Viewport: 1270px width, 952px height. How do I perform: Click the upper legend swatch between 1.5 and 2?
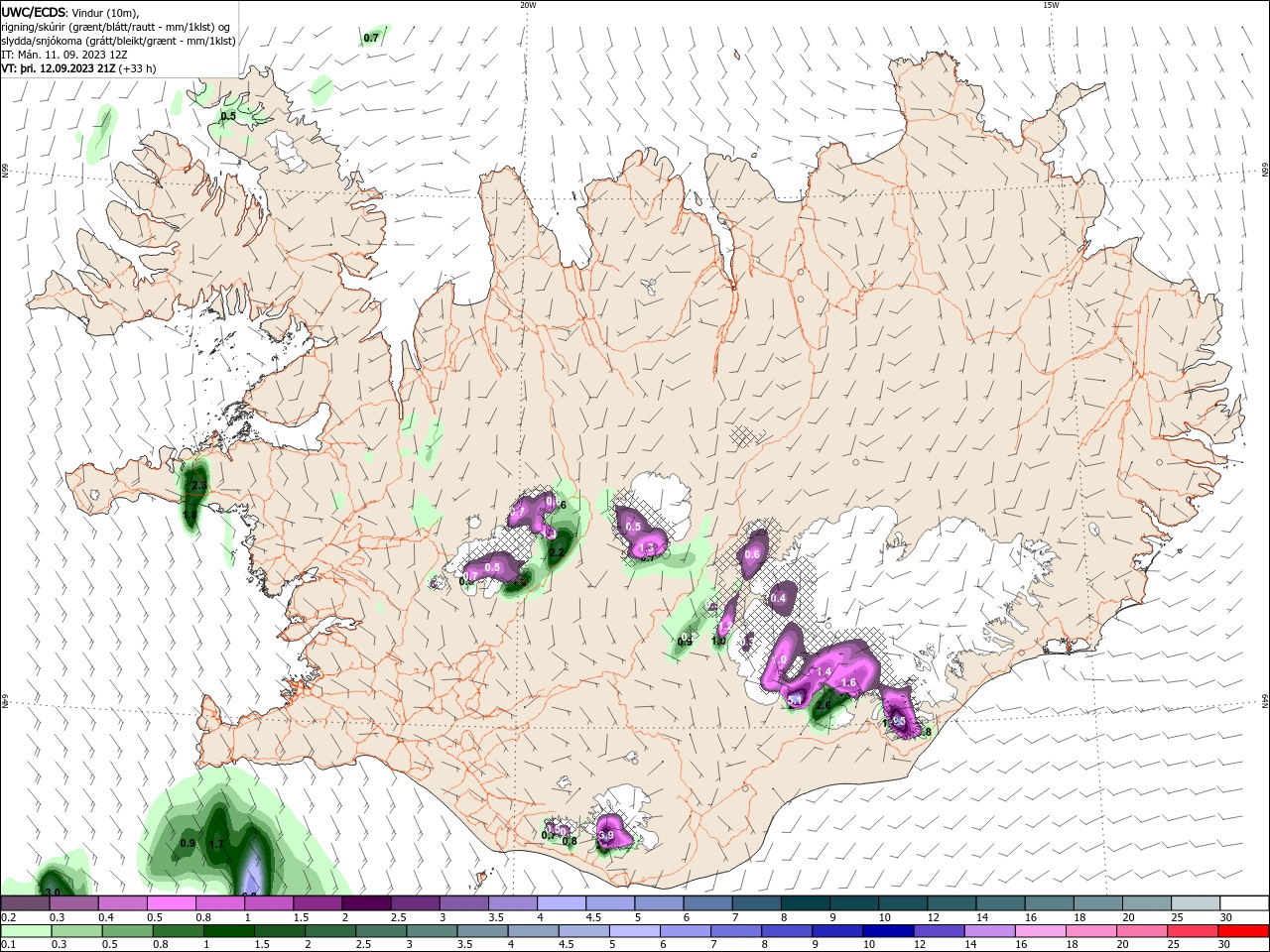click(317, 903)
